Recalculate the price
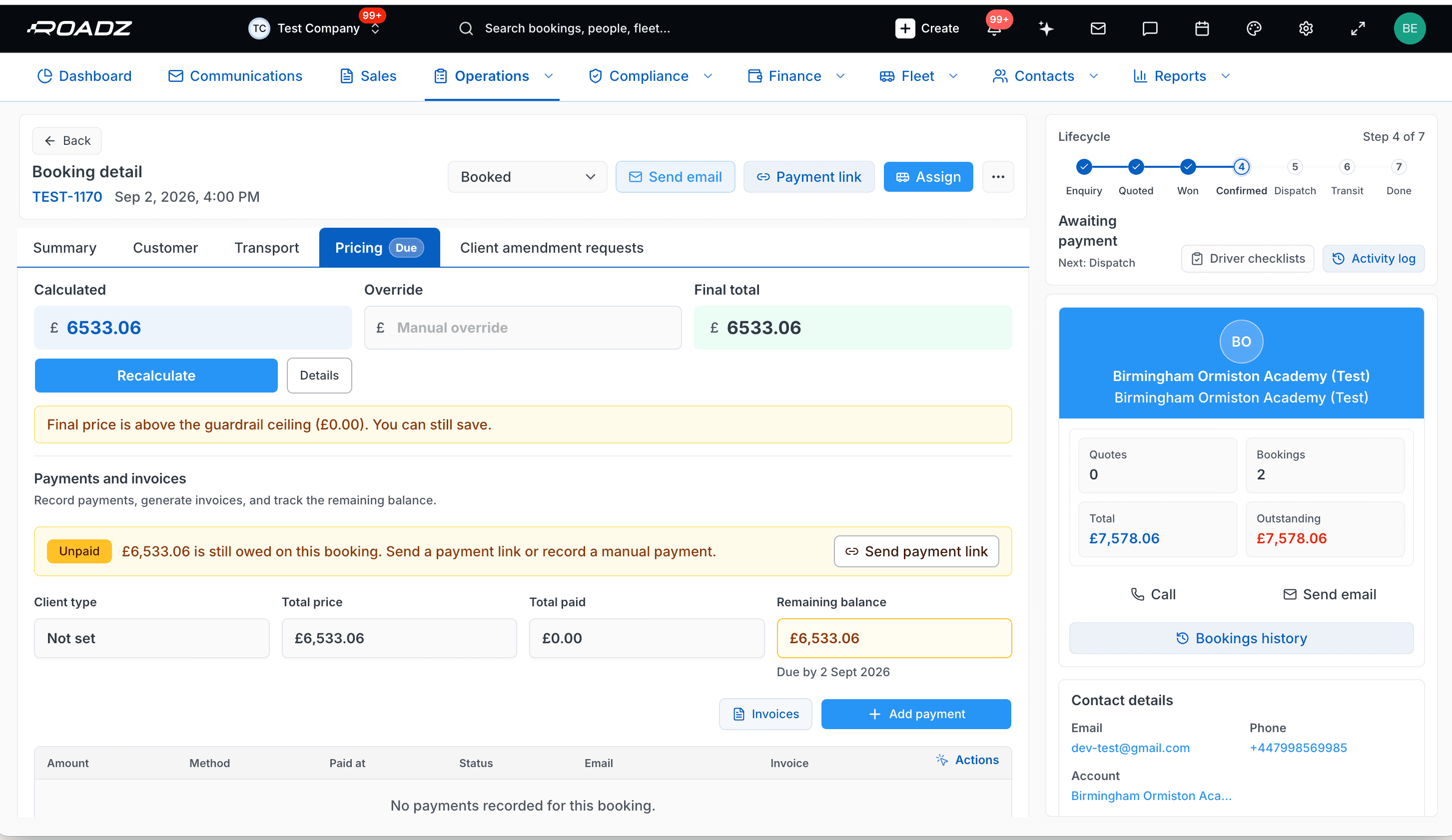 (156, 376)
